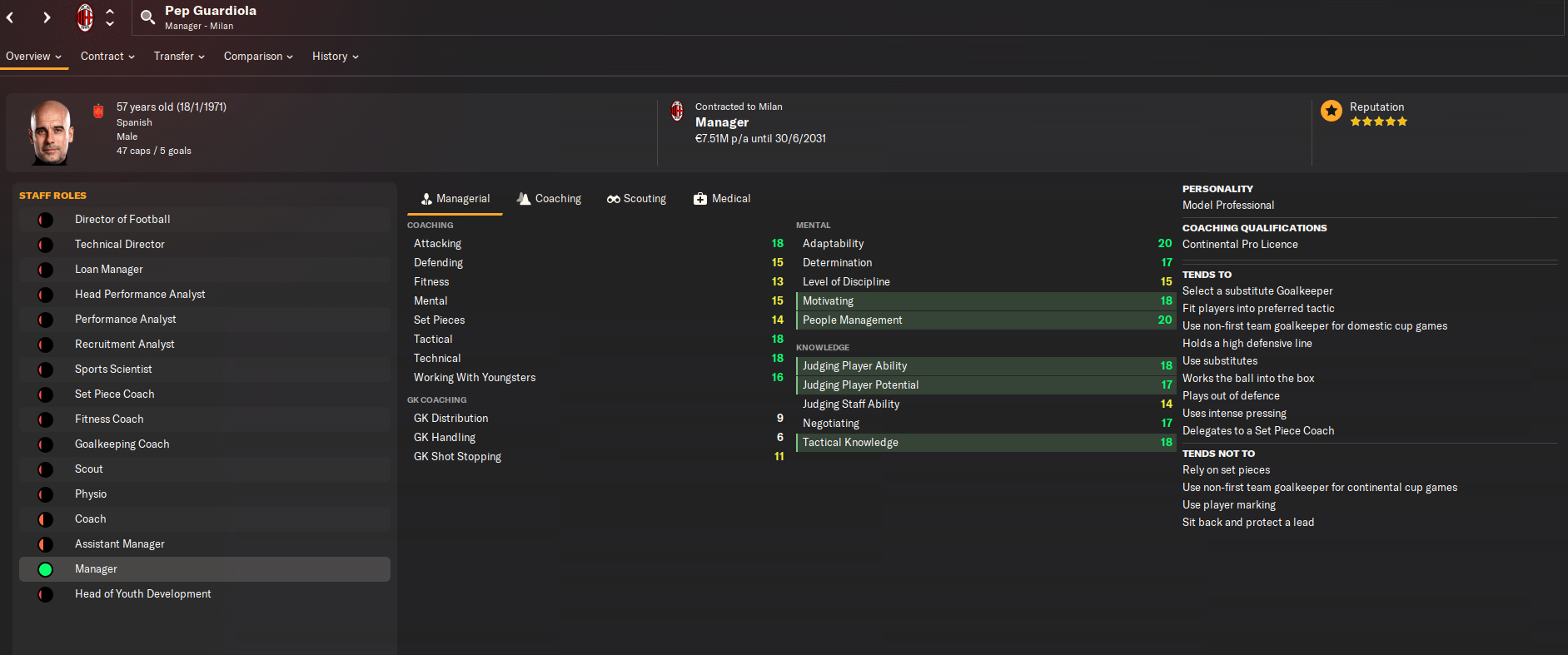
Task: Click the Spanish nationality flag icon
Action: coord(98,111)
